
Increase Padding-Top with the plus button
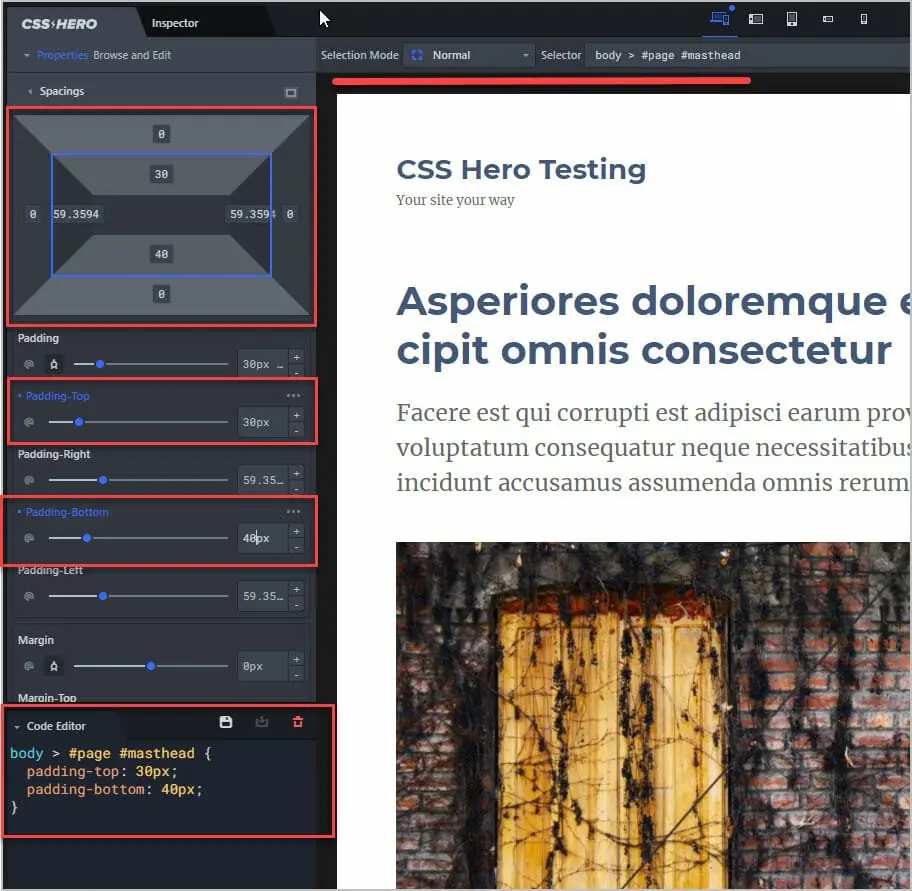point(296,415)
